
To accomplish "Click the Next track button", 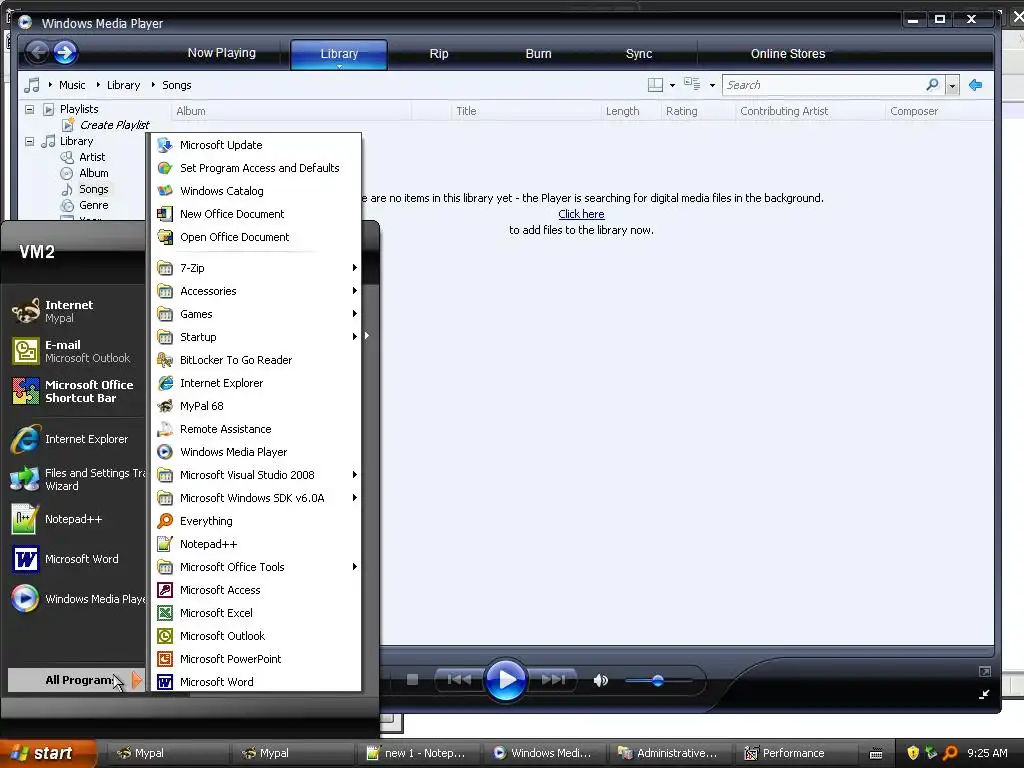I will tap(553, 680).
